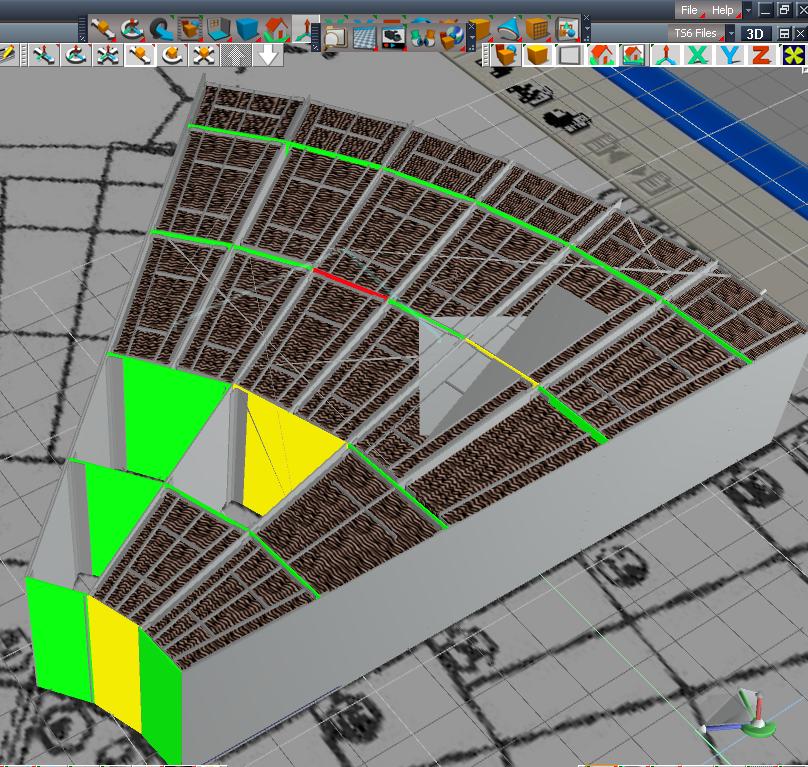This screenshot has height=767, width=808.
Task: Click the TS6 Files button
Action: pos(696,34)
